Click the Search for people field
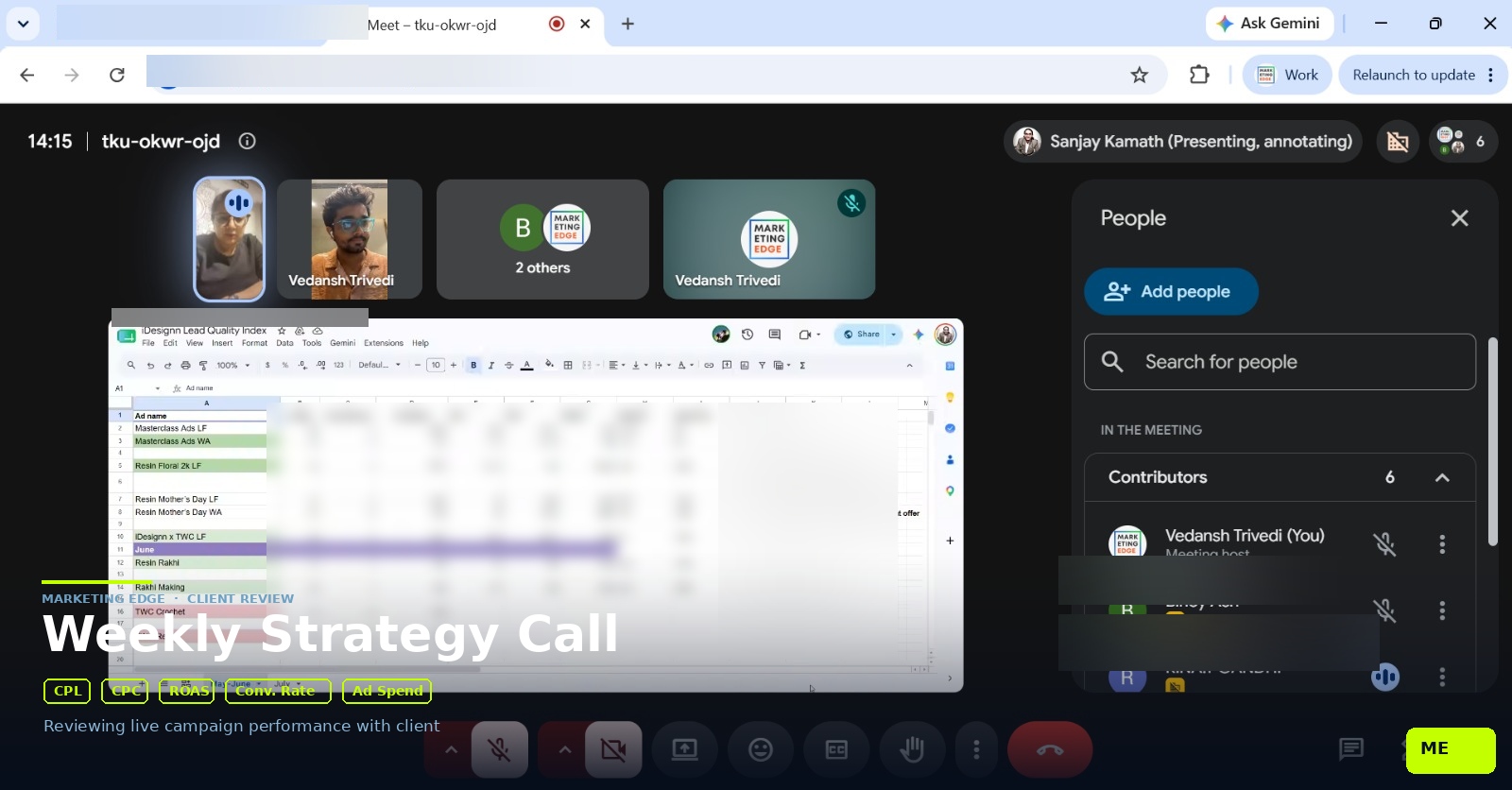The height and width of the screenshot is (790, 1512). coord(1280,362)
